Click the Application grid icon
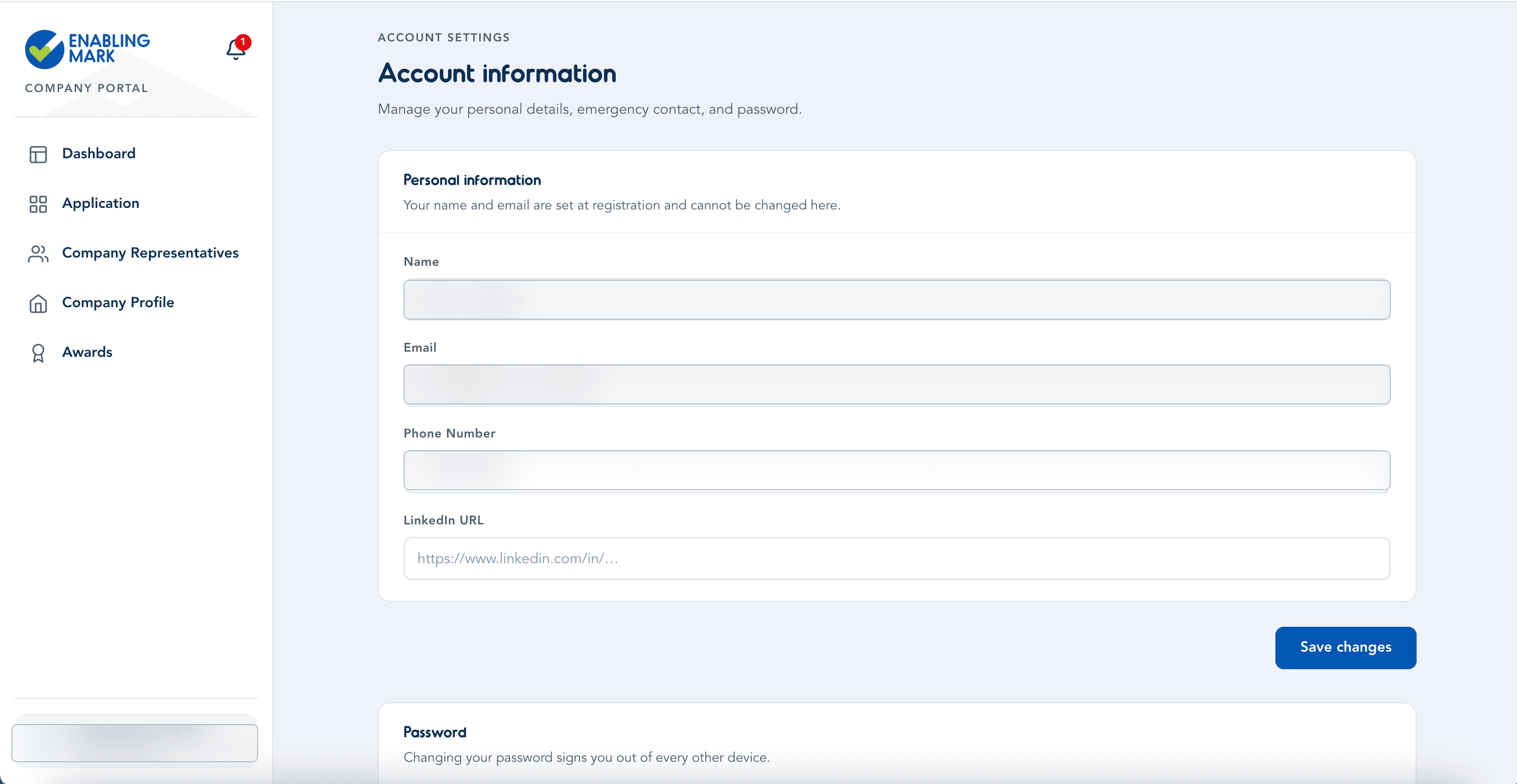Image resolution: width=1517 pixels, height=784 pixels. point(38,204)
